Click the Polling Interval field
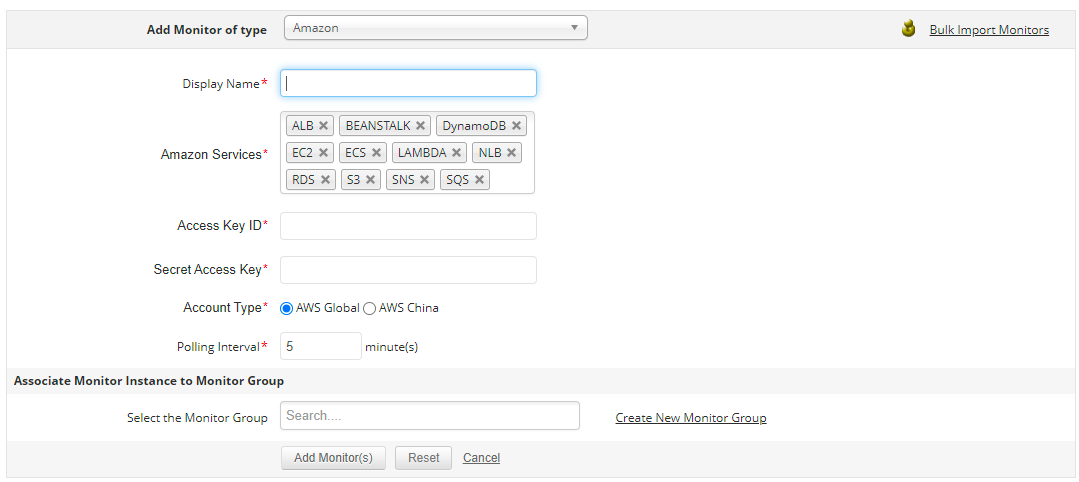 pos(321,346)
